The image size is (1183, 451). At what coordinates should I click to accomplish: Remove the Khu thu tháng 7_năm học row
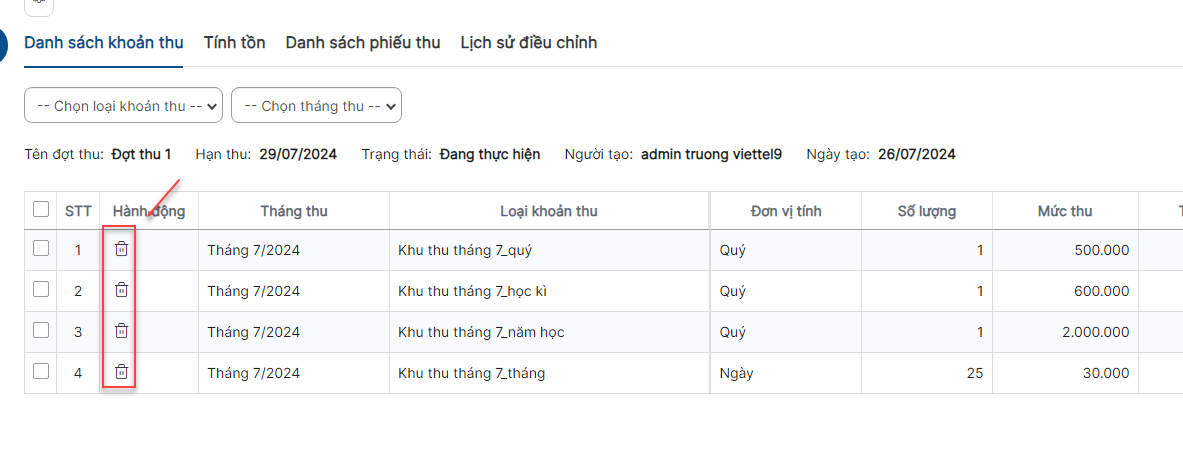(121, 330)
